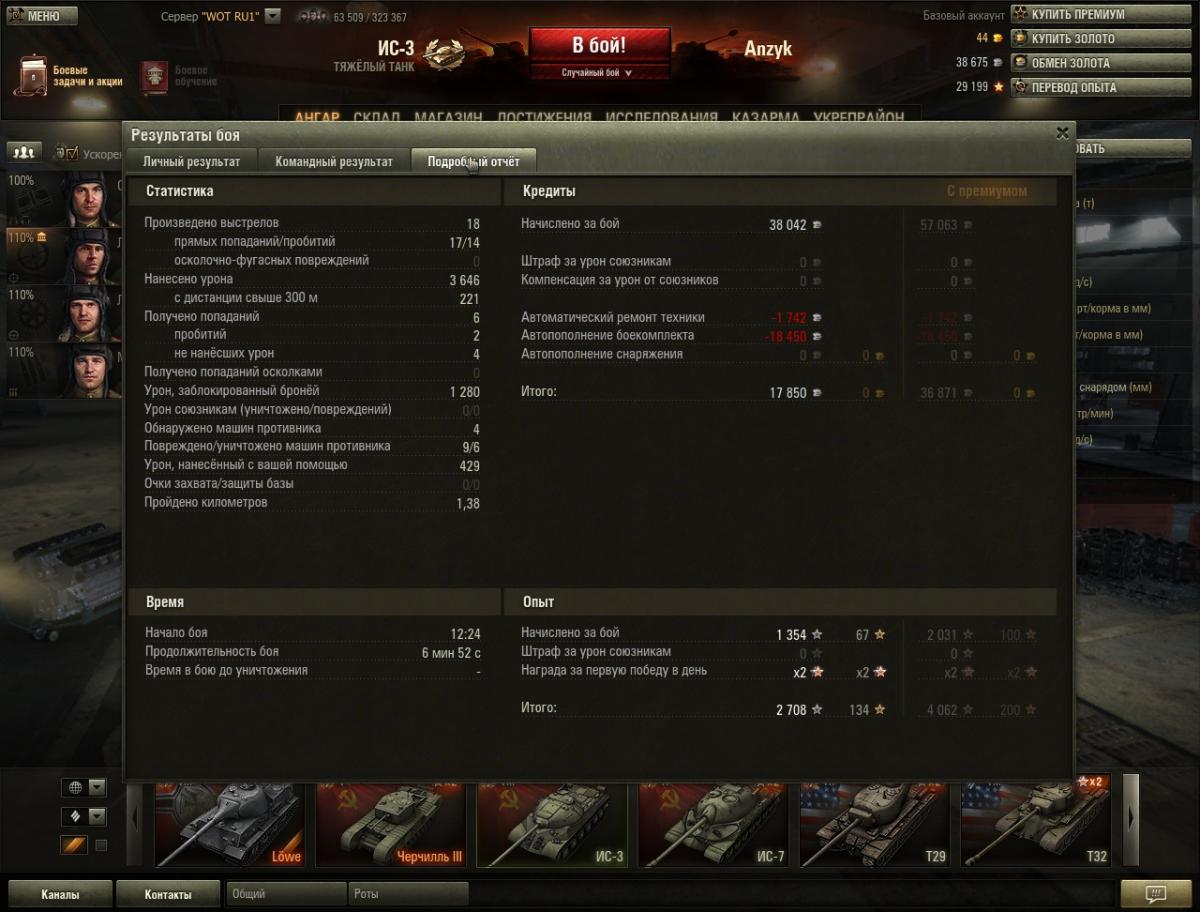Open the Каналы chat channels button
The height and width of the screenshot is (912, 1200).
pos(60,894)
